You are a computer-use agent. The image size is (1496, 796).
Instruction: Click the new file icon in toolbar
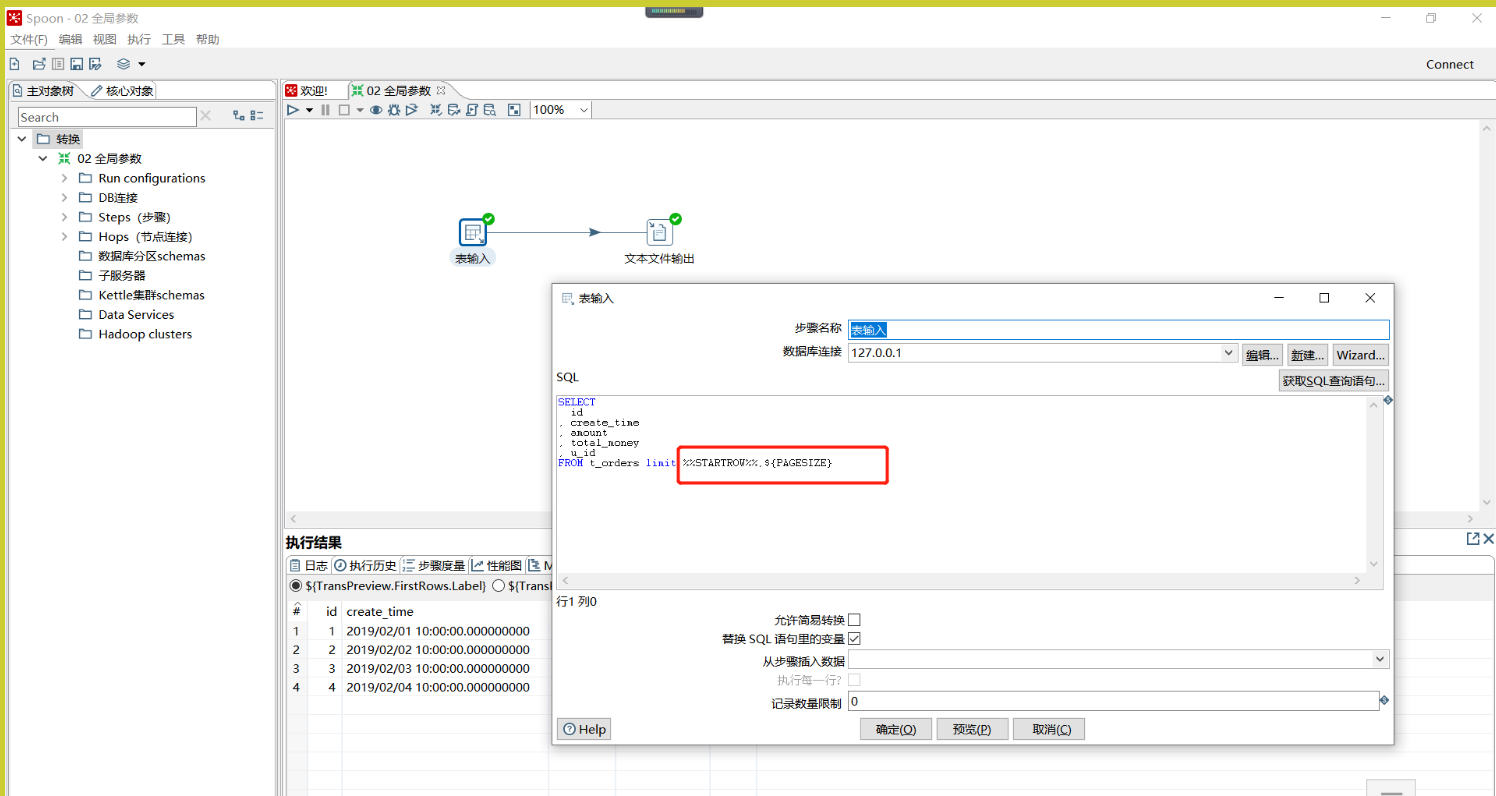[15, 64]
